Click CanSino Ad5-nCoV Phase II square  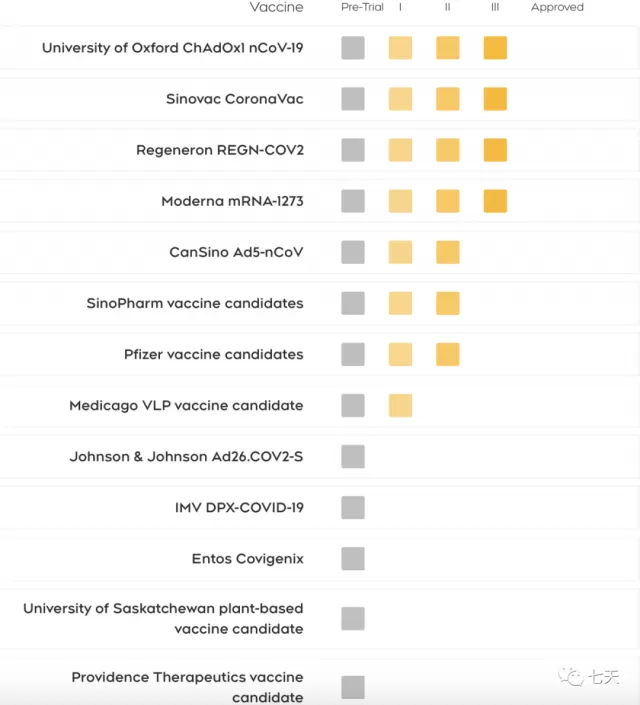[x=448, y=252]
